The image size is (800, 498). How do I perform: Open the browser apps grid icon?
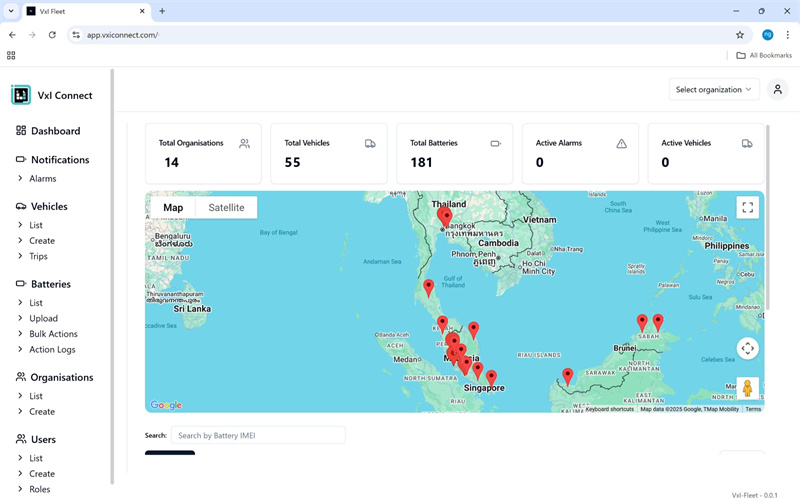click(11, 55)
